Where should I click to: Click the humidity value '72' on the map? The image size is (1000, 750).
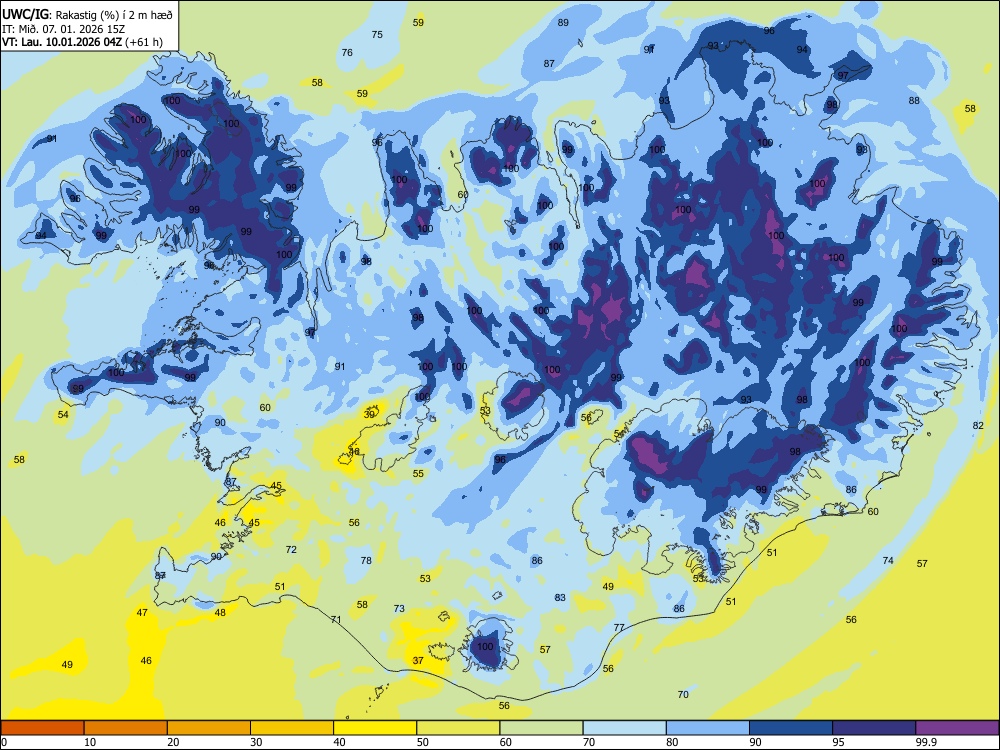point(291,550)
